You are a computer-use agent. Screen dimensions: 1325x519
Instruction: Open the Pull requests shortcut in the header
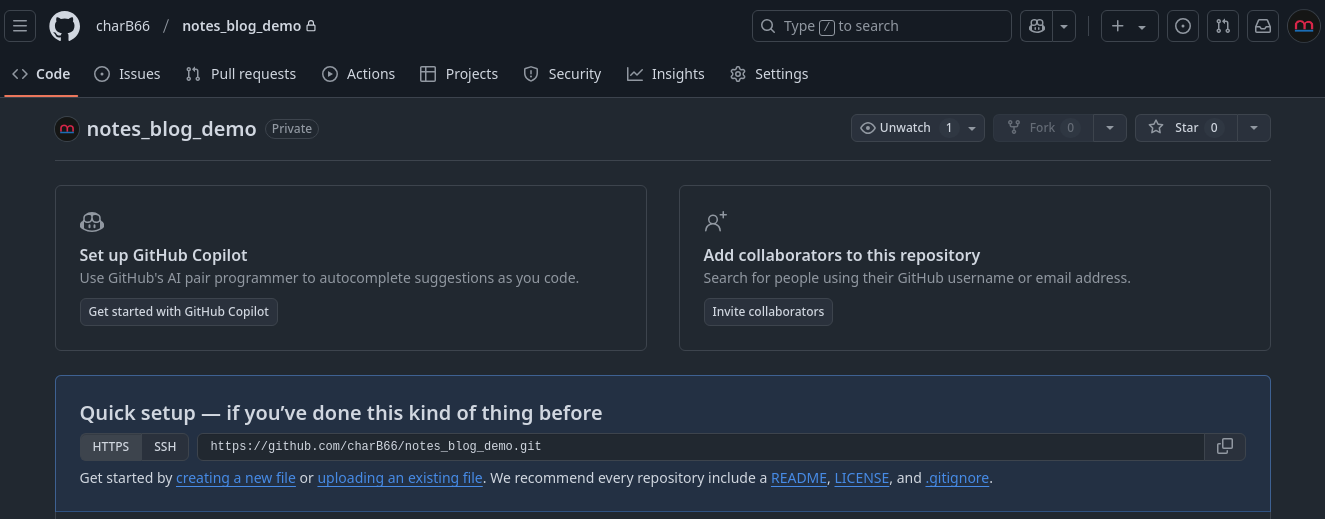(1223, 26)
